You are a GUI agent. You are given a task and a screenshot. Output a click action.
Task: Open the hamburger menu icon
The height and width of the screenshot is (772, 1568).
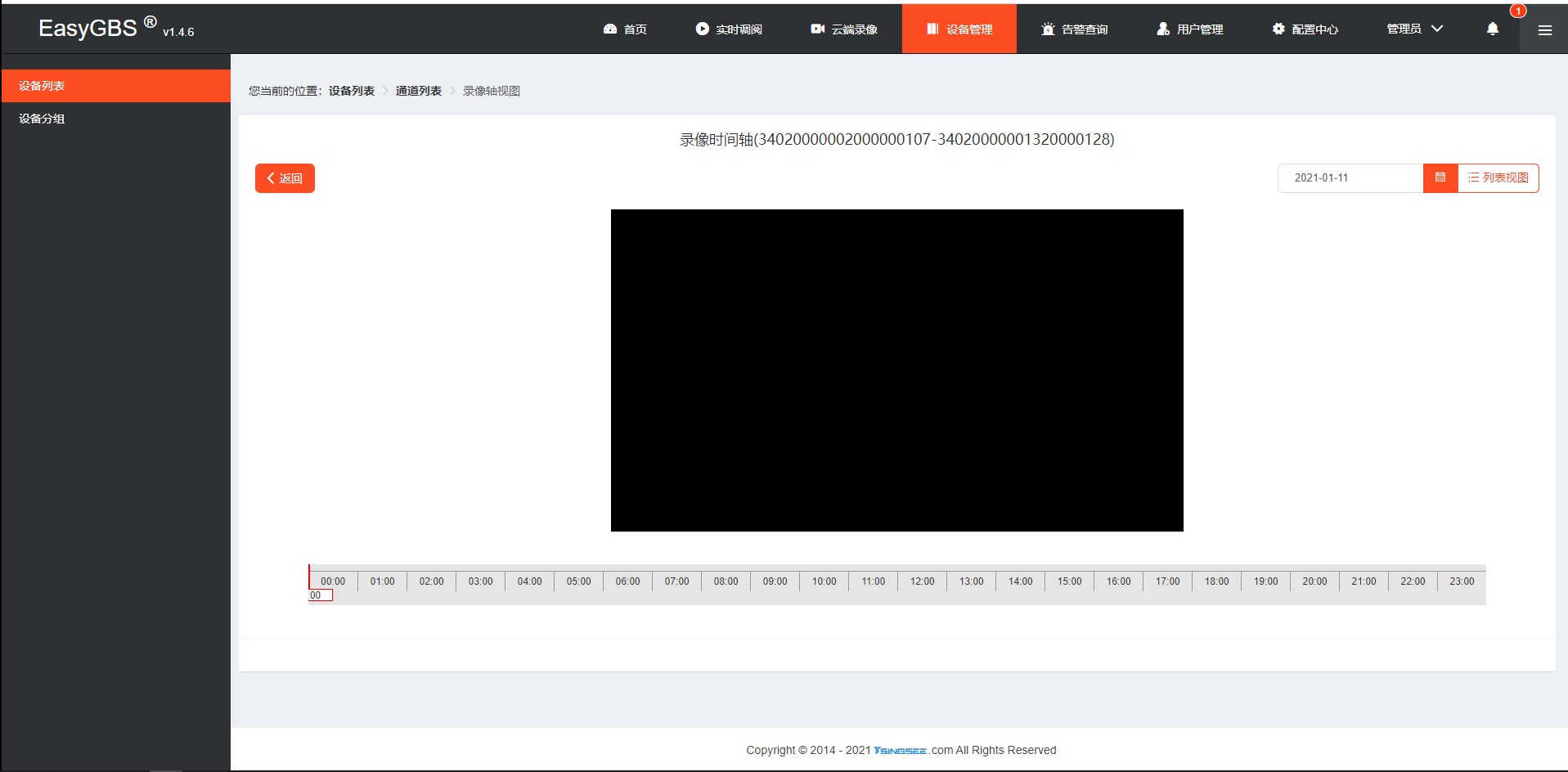pyautogui.click(x=1544, y=30)
